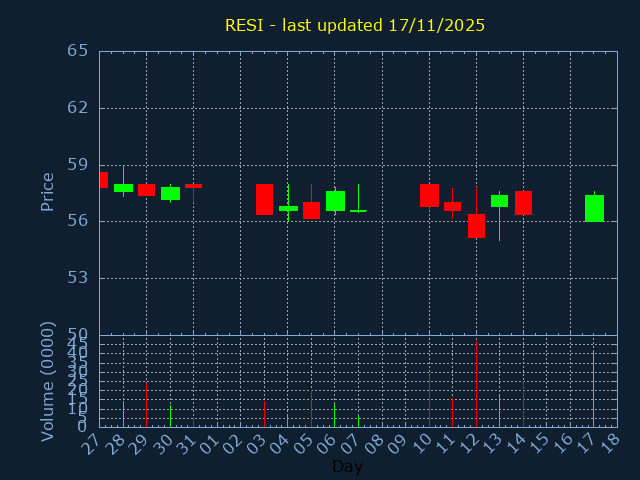Select the red candlestick on day 10

(429, 195)
